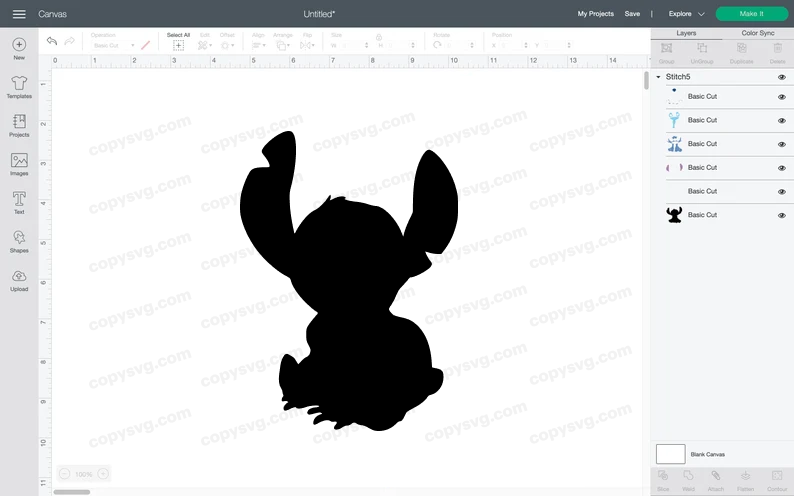794x496 pixels.
Task: Click the canvas vertical scrollbar
Action: click(646, 80)
